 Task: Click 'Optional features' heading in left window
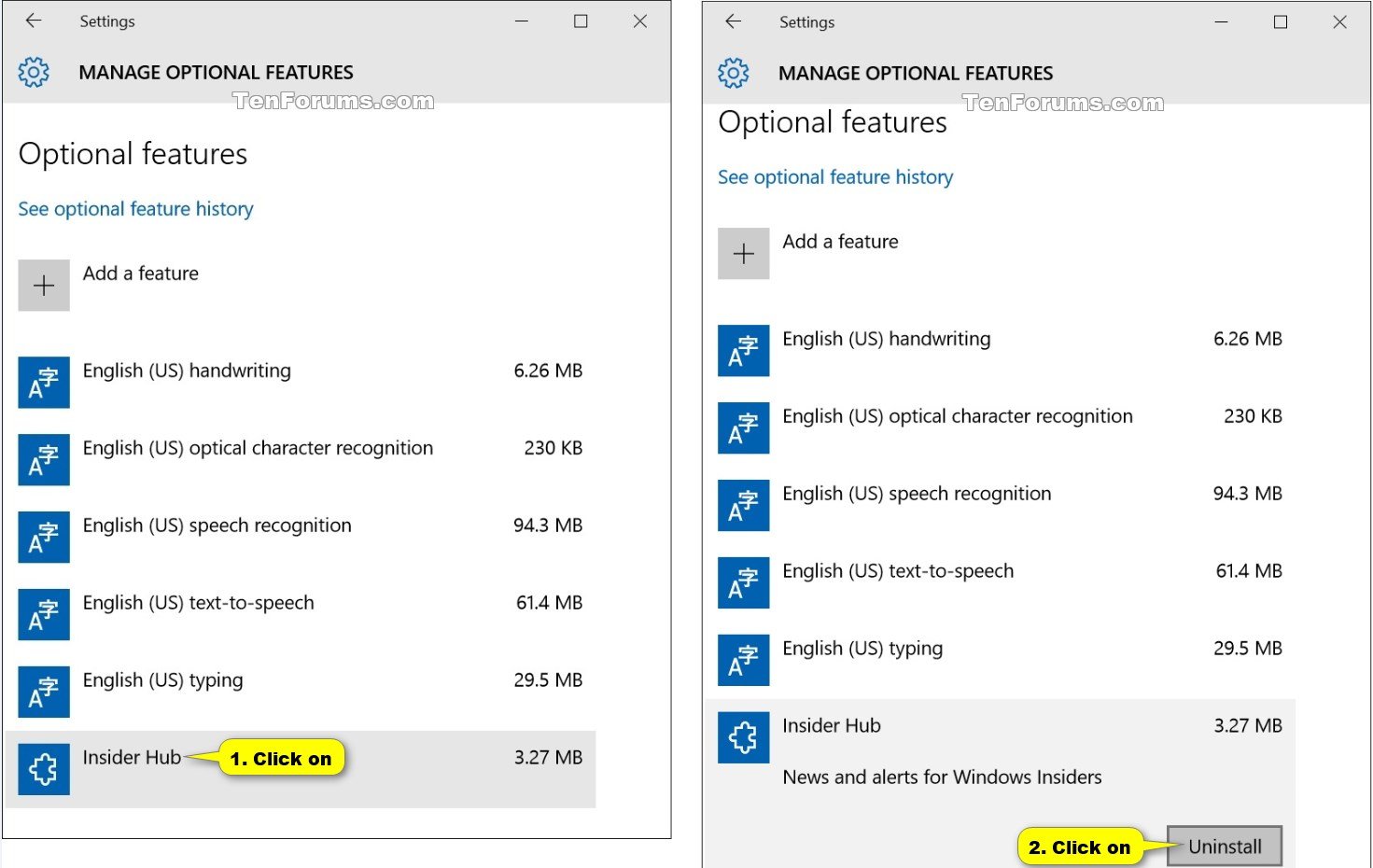click(133, 154)
